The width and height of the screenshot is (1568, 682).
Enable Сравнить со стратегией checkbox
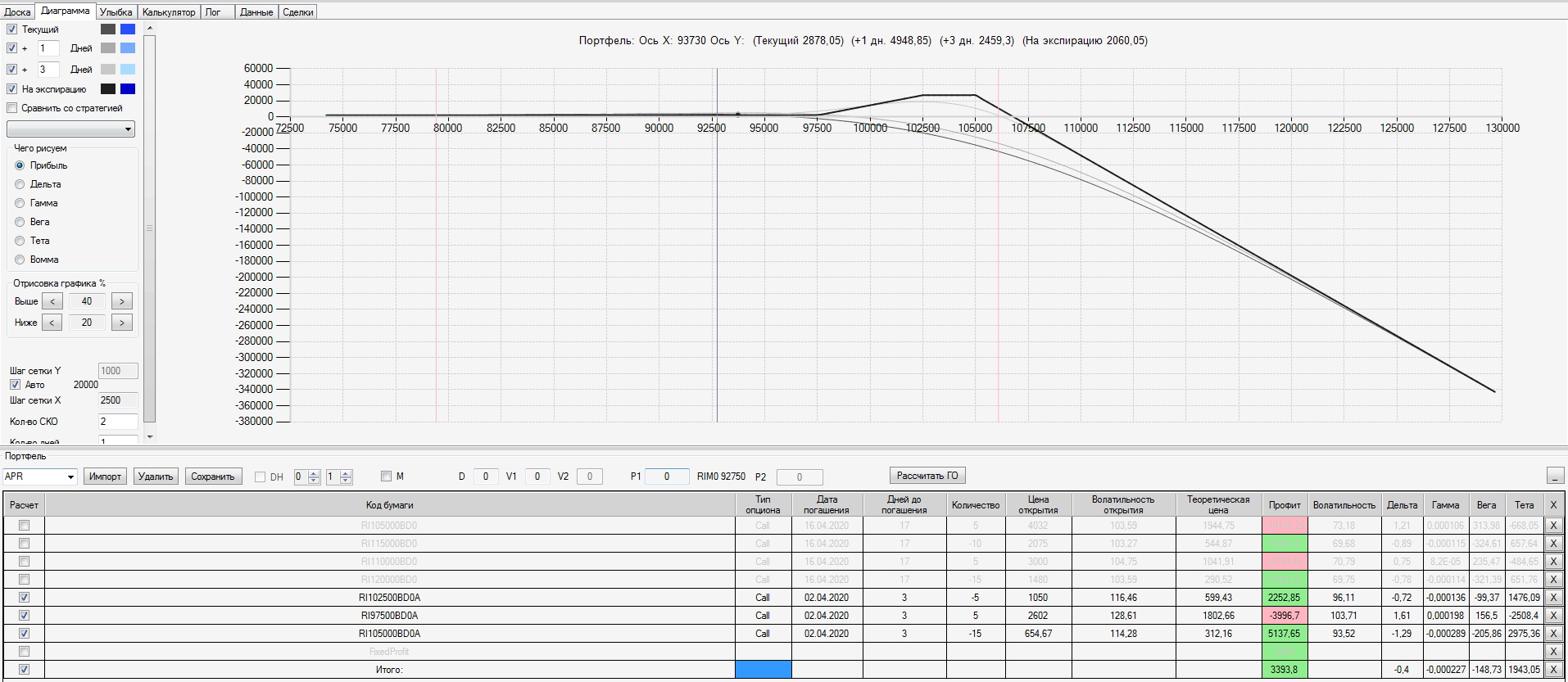(11, 108)
